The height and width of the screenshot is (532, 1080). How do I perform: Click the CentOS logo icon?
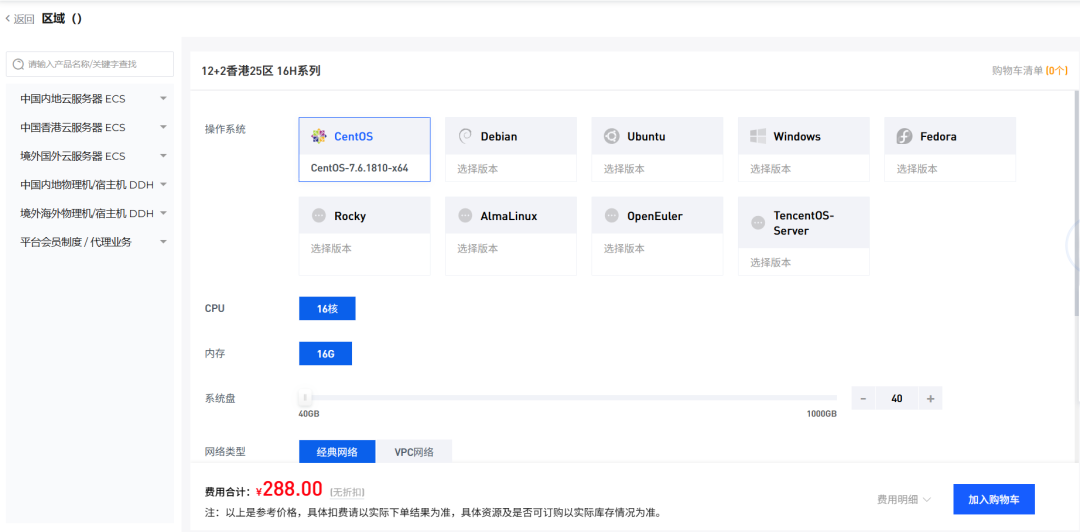[318, 136]
